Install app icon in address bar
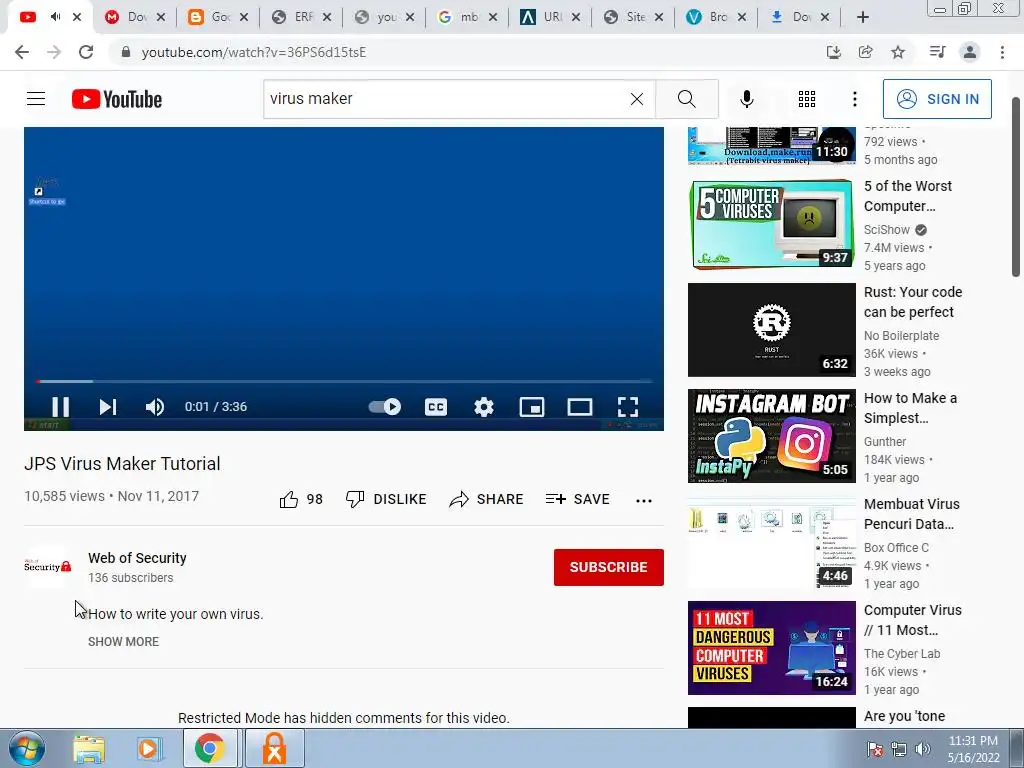Viewport: 1024px width, 768px height. coord(834,52)
